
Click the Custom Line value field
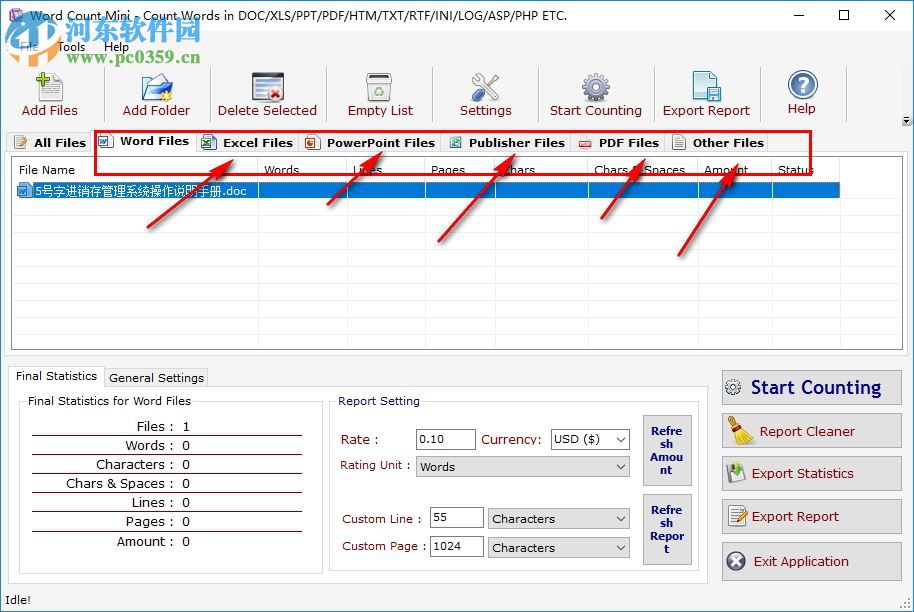456,518
